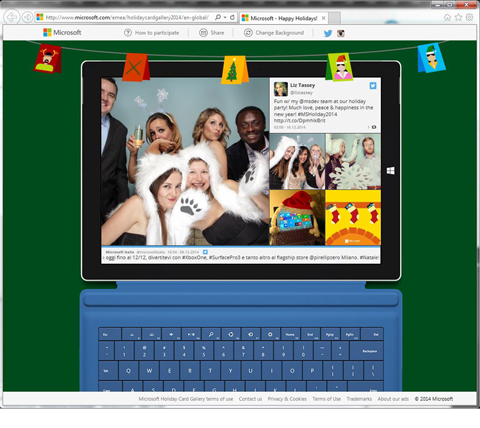Close the Happy Holidays tab

pos(323,18)
